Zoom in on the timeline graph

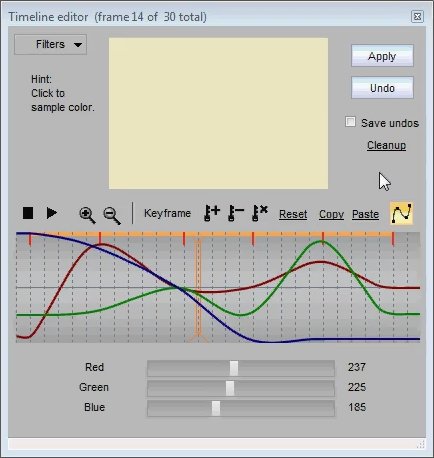pyautogui.click(x=87, y=215)
